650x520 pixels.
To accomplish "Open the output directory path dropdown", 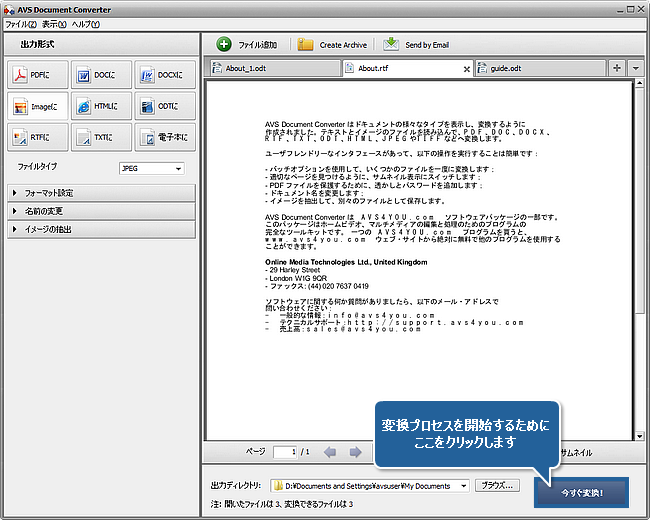I will (464, 486).
